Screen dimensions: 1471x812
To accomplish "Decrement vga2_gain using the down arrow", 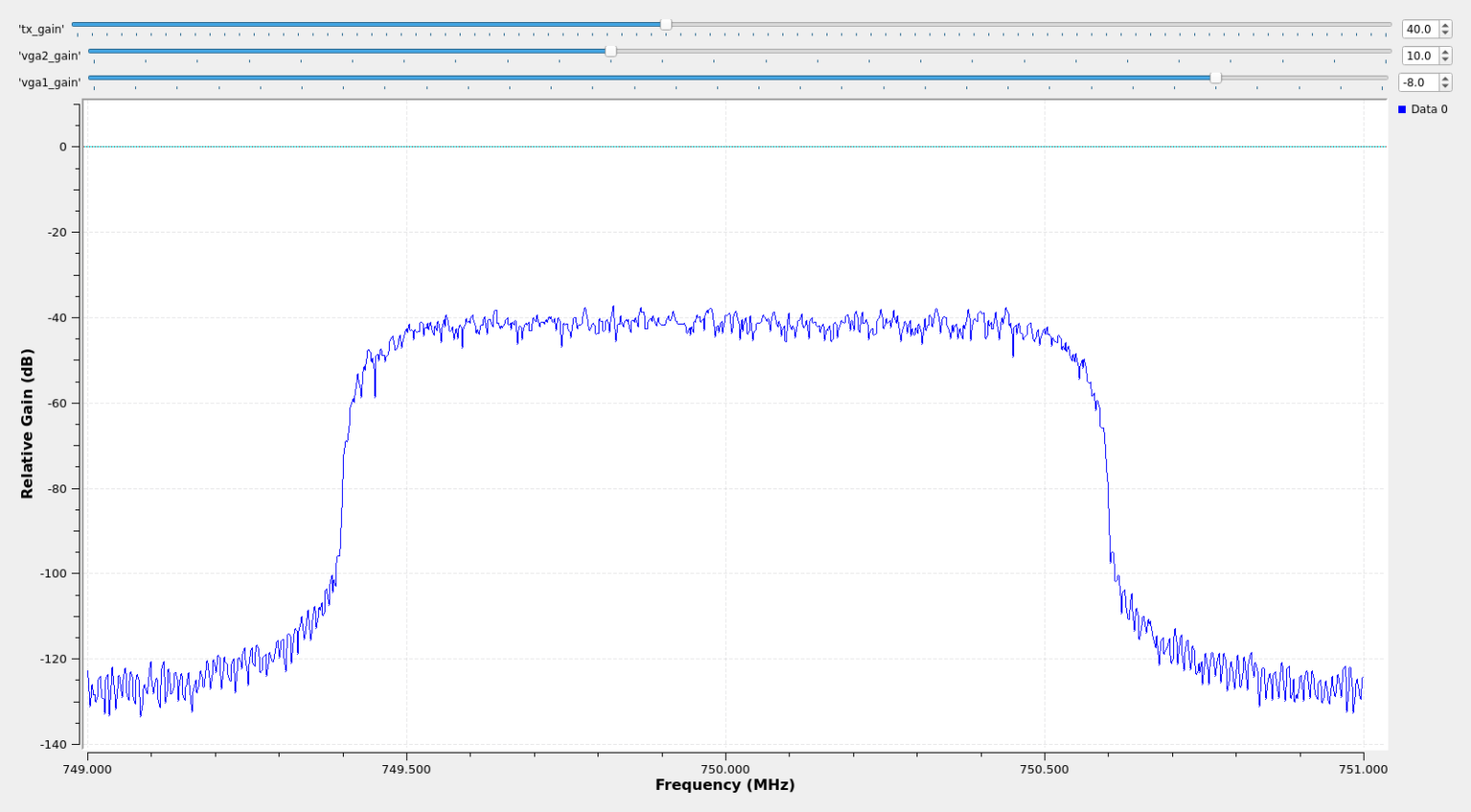I will [x=1445, y=60].
